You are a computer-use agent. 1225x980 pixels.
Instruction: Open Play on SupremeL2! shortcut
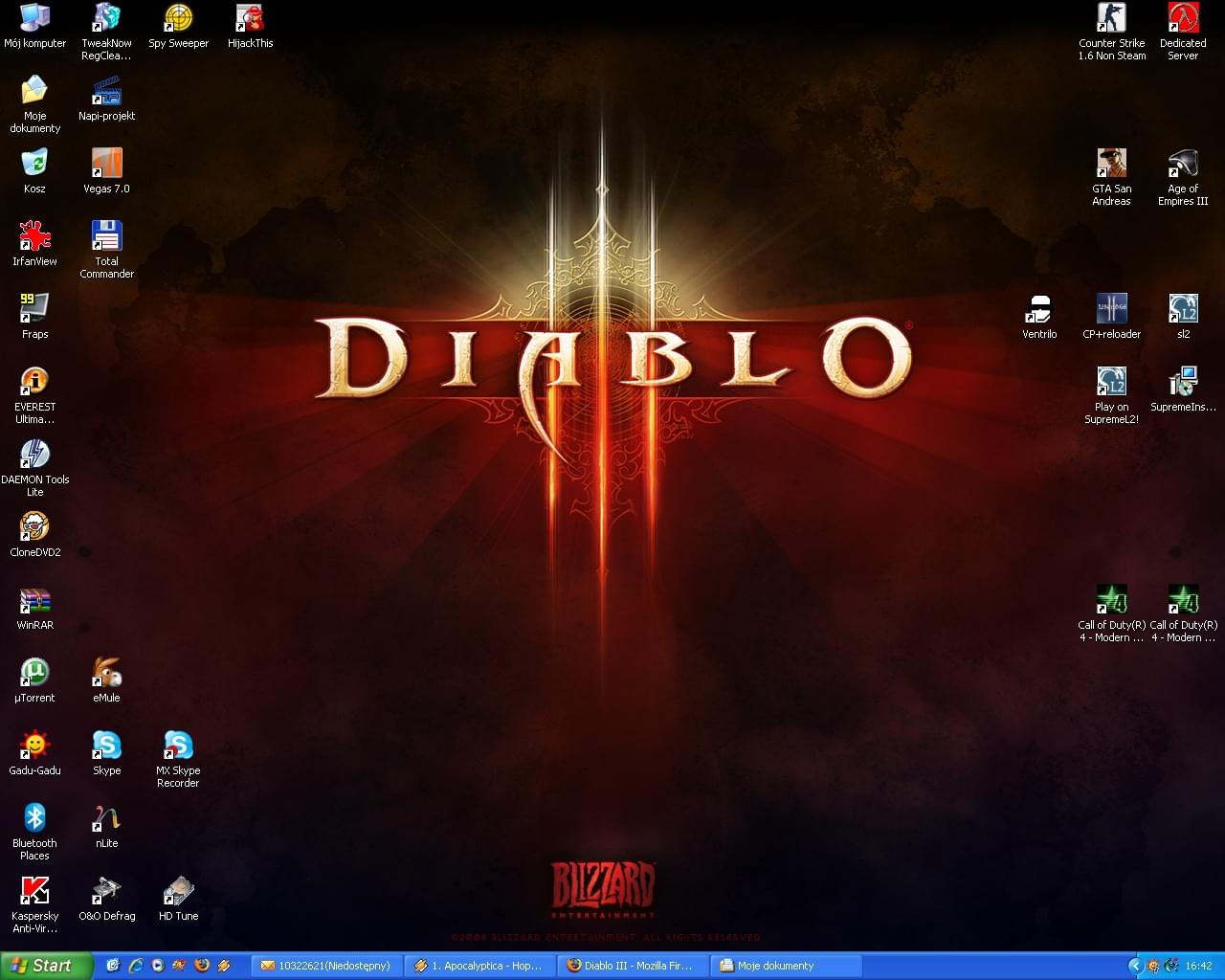[x=1111, y=395]
